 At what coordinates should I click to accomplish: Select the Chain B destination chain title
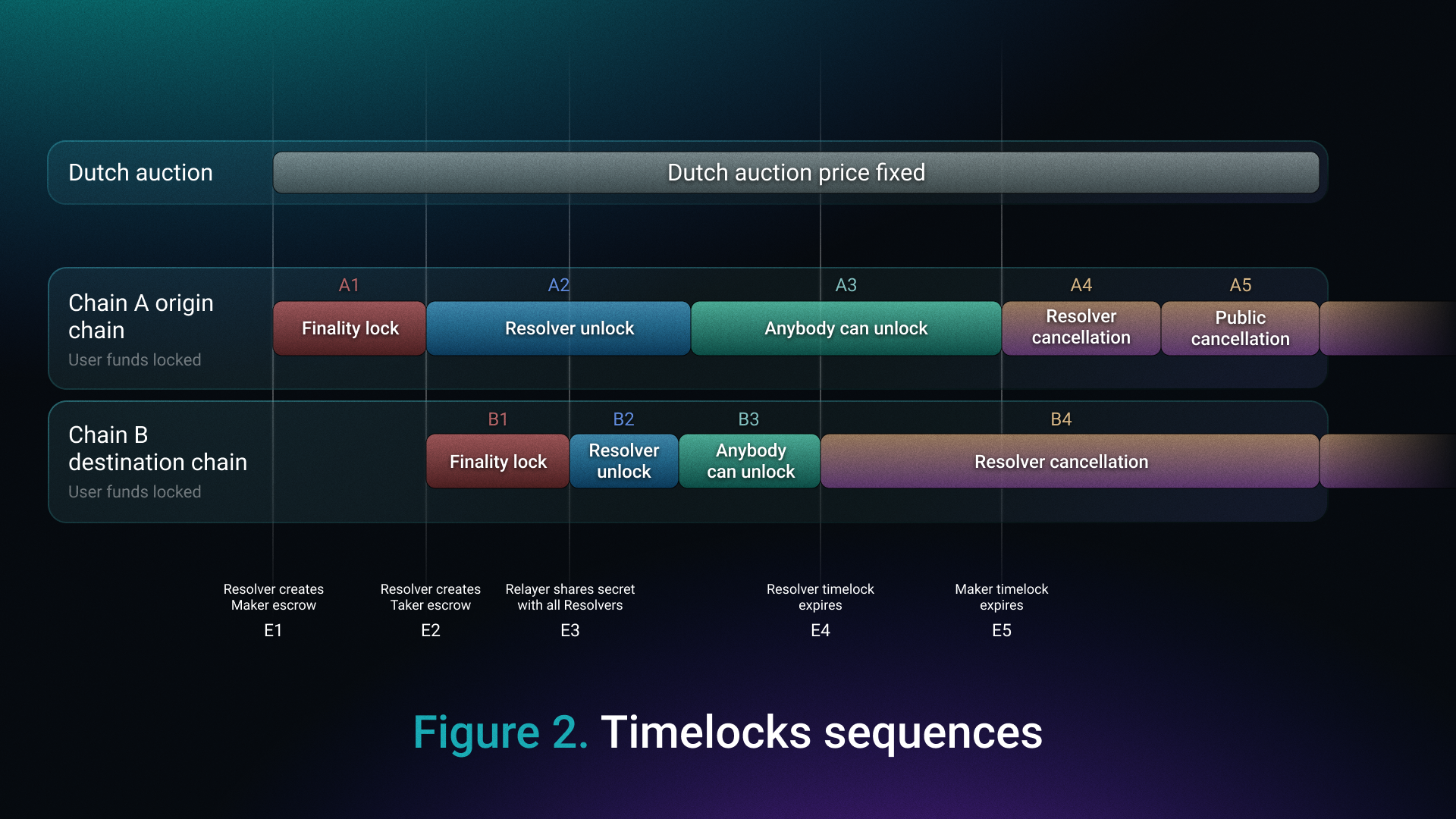(158, 448)
